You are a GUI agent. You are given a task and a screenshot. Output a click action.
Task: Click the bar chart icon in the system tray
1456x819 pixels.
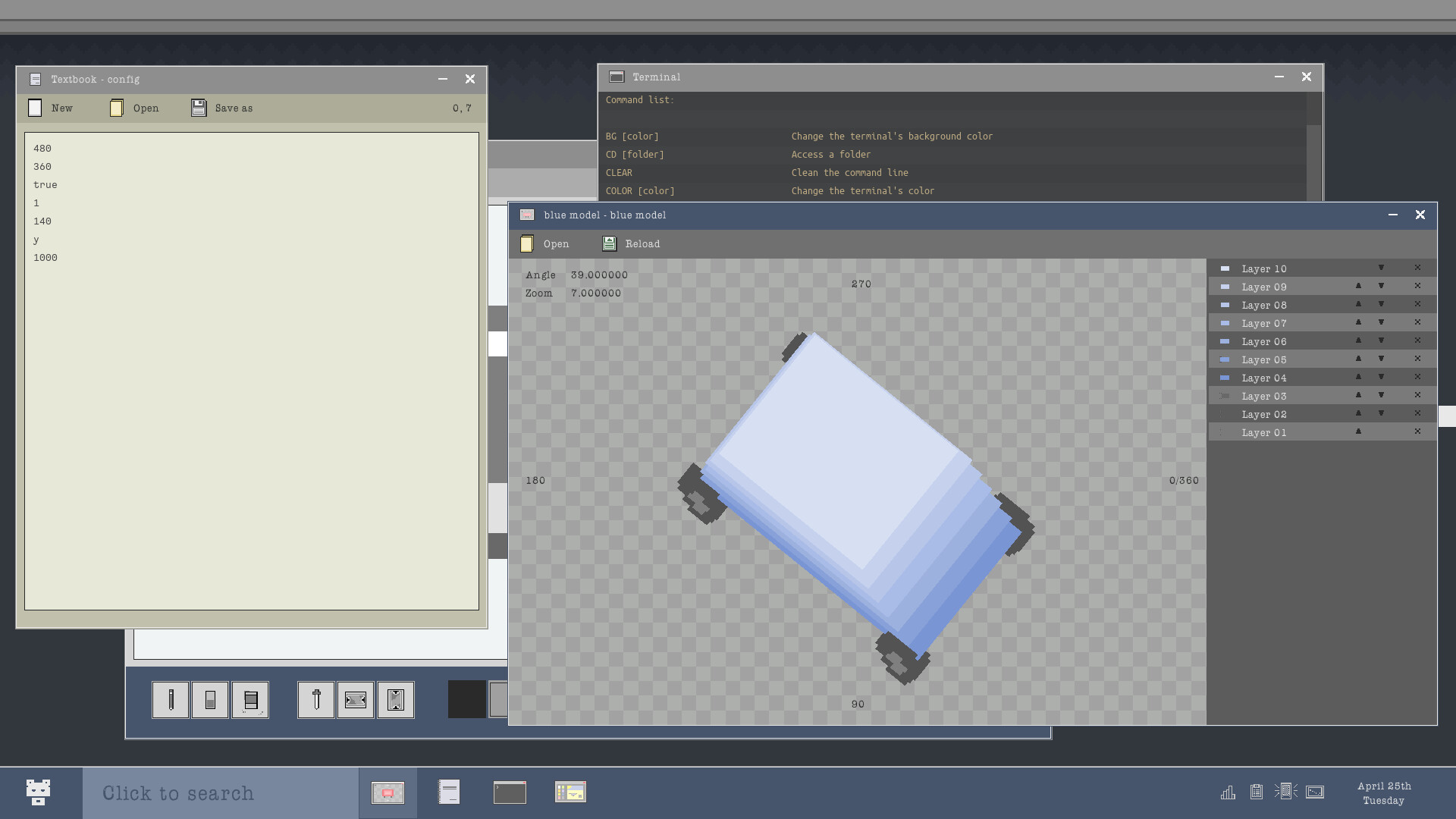pyautogui.click(x=1228, y=792)
